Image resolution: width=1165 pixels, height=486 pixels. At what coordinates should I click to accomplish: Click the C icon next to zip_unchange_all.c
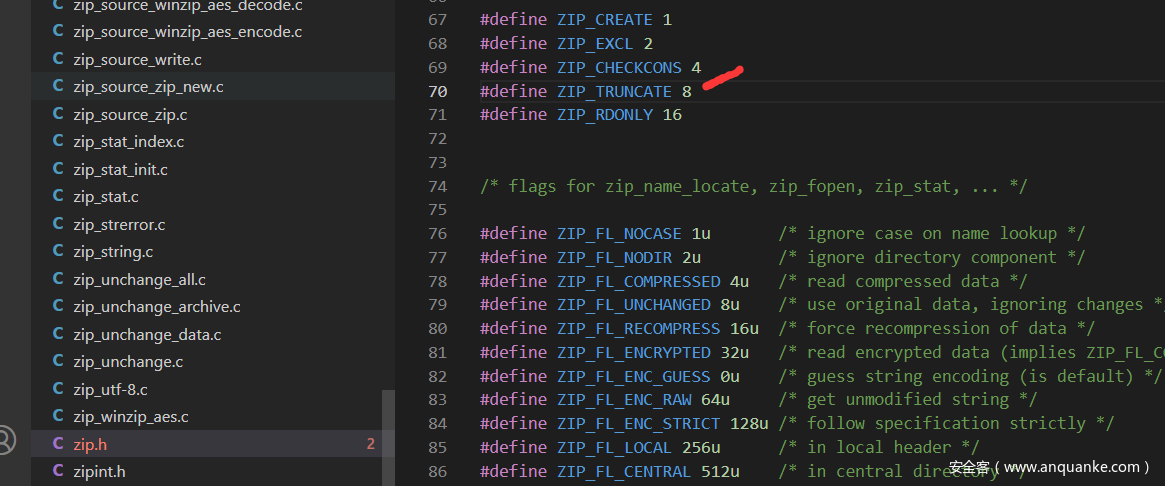57,280
